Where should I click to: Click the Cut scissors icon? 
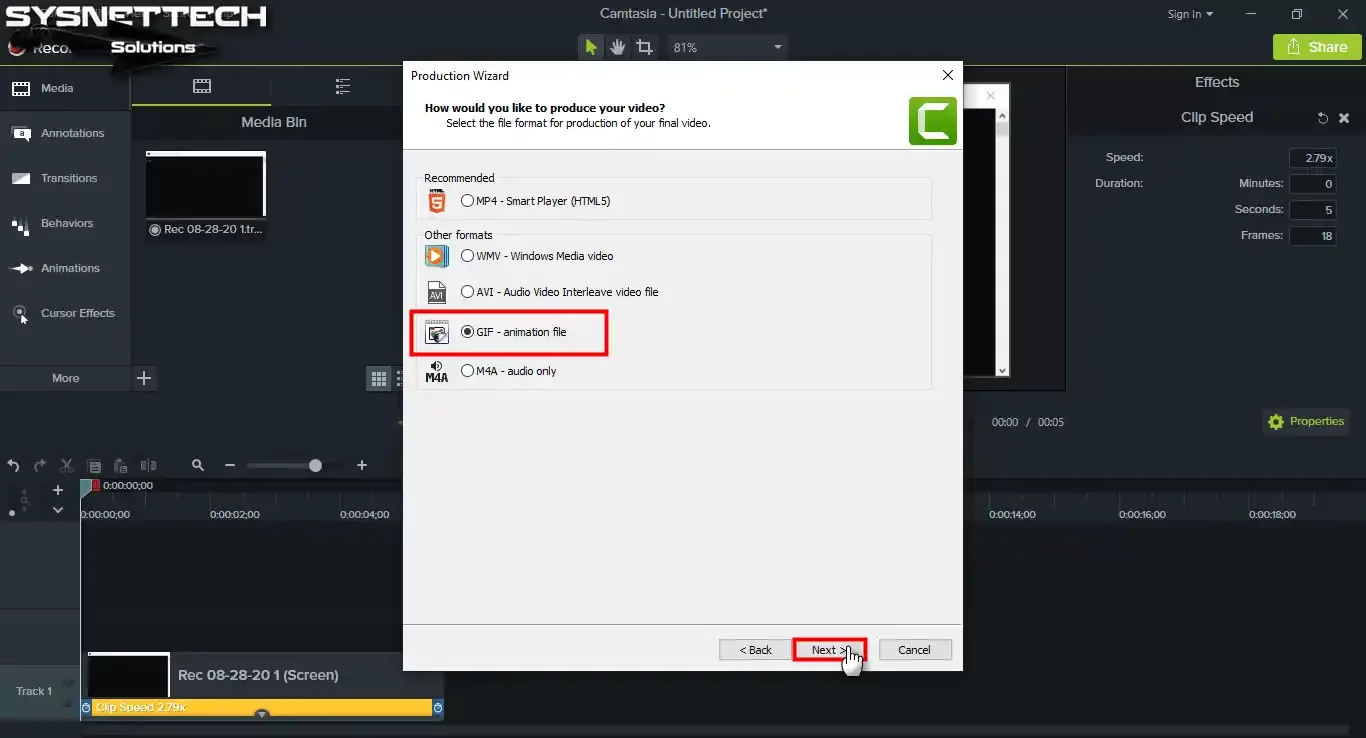67,466
